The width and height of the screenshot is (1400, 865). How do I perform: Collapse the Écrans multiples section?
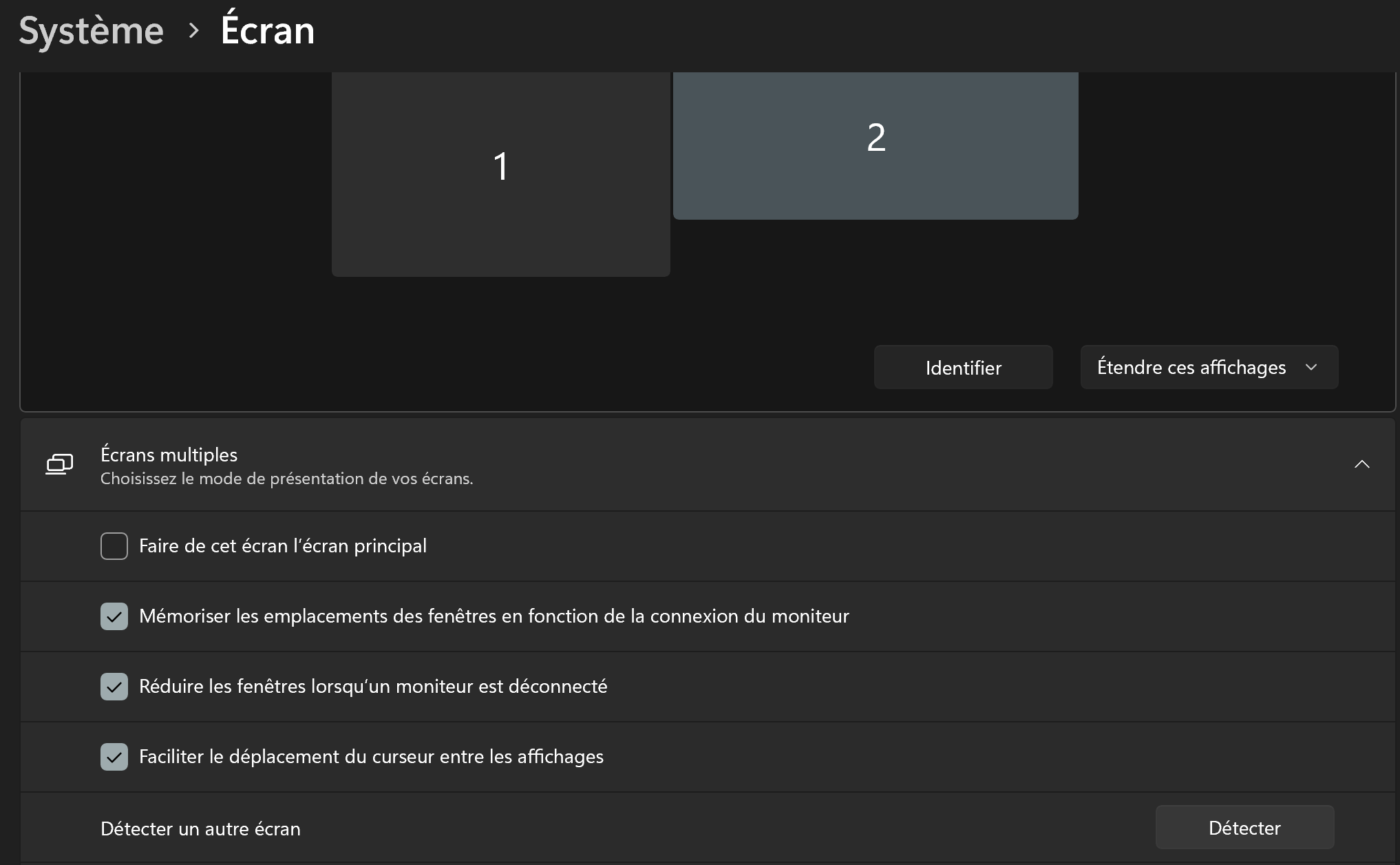[1361, 464]
